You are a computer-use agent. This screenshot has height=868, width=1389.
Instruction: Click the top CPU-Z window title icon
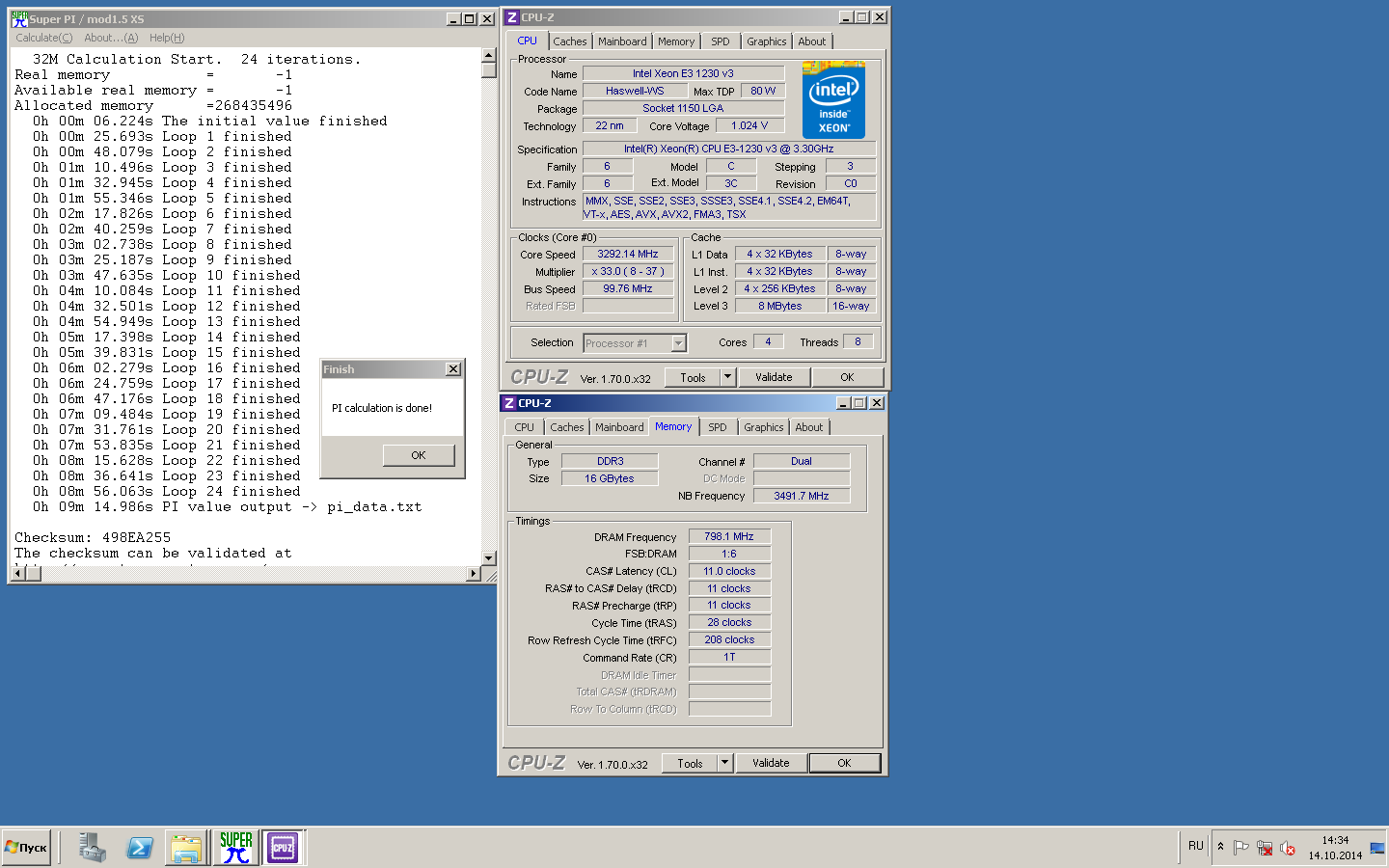pos(512,17)
